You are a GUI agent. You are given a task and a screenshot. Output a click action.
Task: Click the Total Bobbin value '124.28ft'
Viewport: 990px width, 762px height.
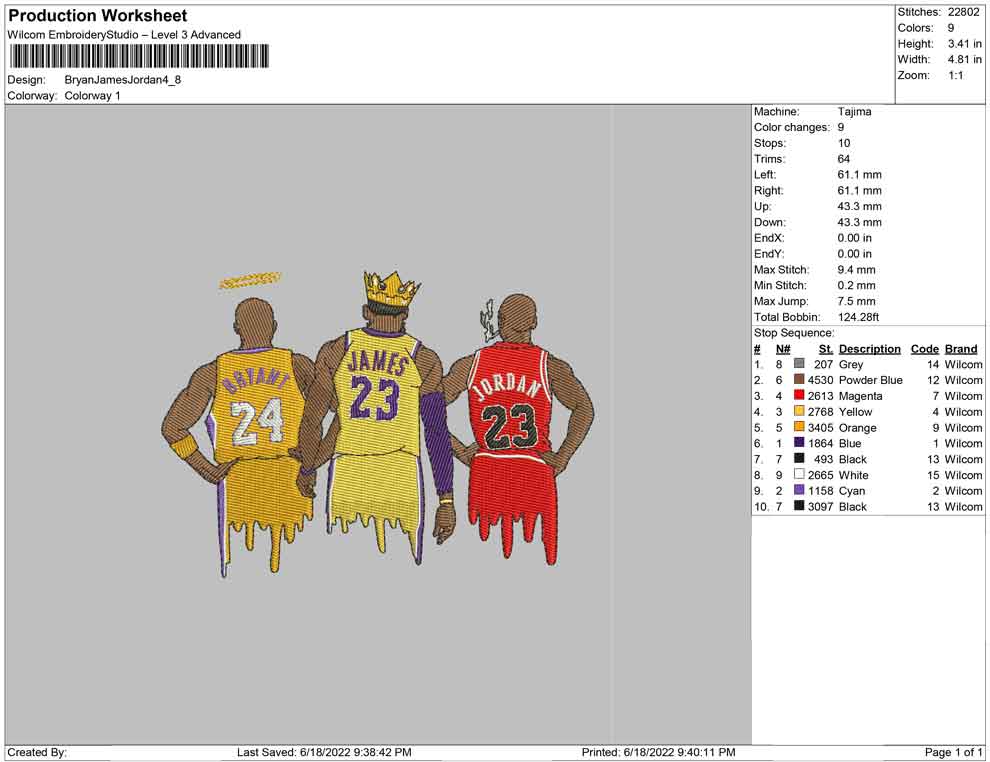pyautogui.click(x=858, y=317)
